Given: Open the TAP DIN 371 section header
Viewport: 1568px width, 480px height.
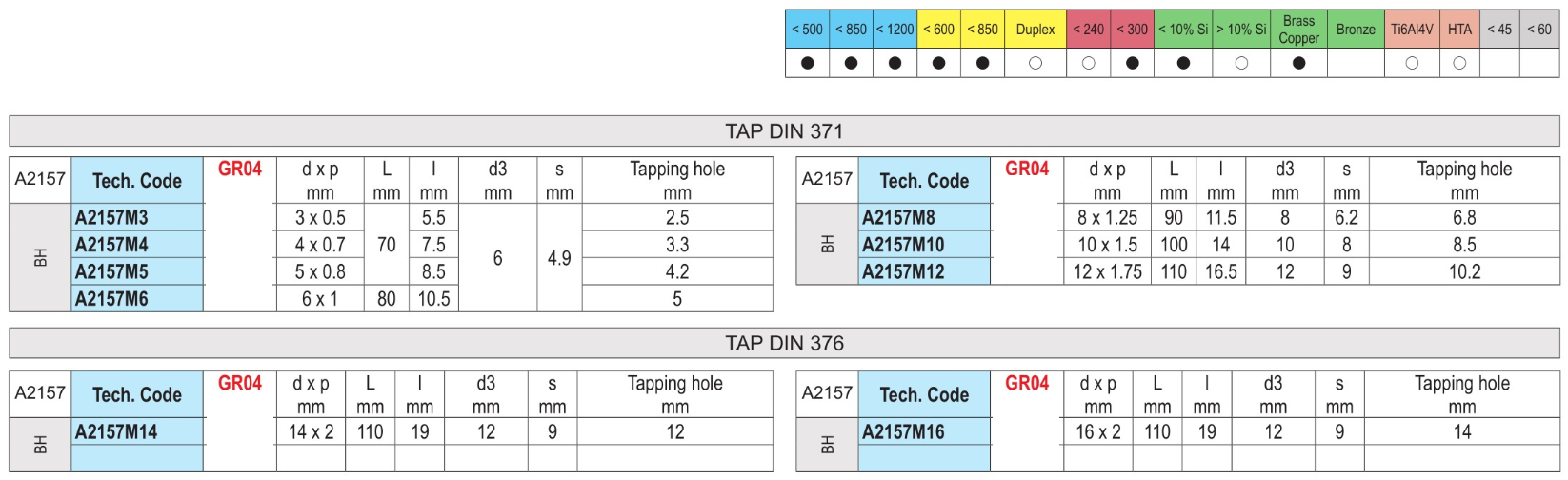Looking at the screenshot, I should (x=784, y=131).
